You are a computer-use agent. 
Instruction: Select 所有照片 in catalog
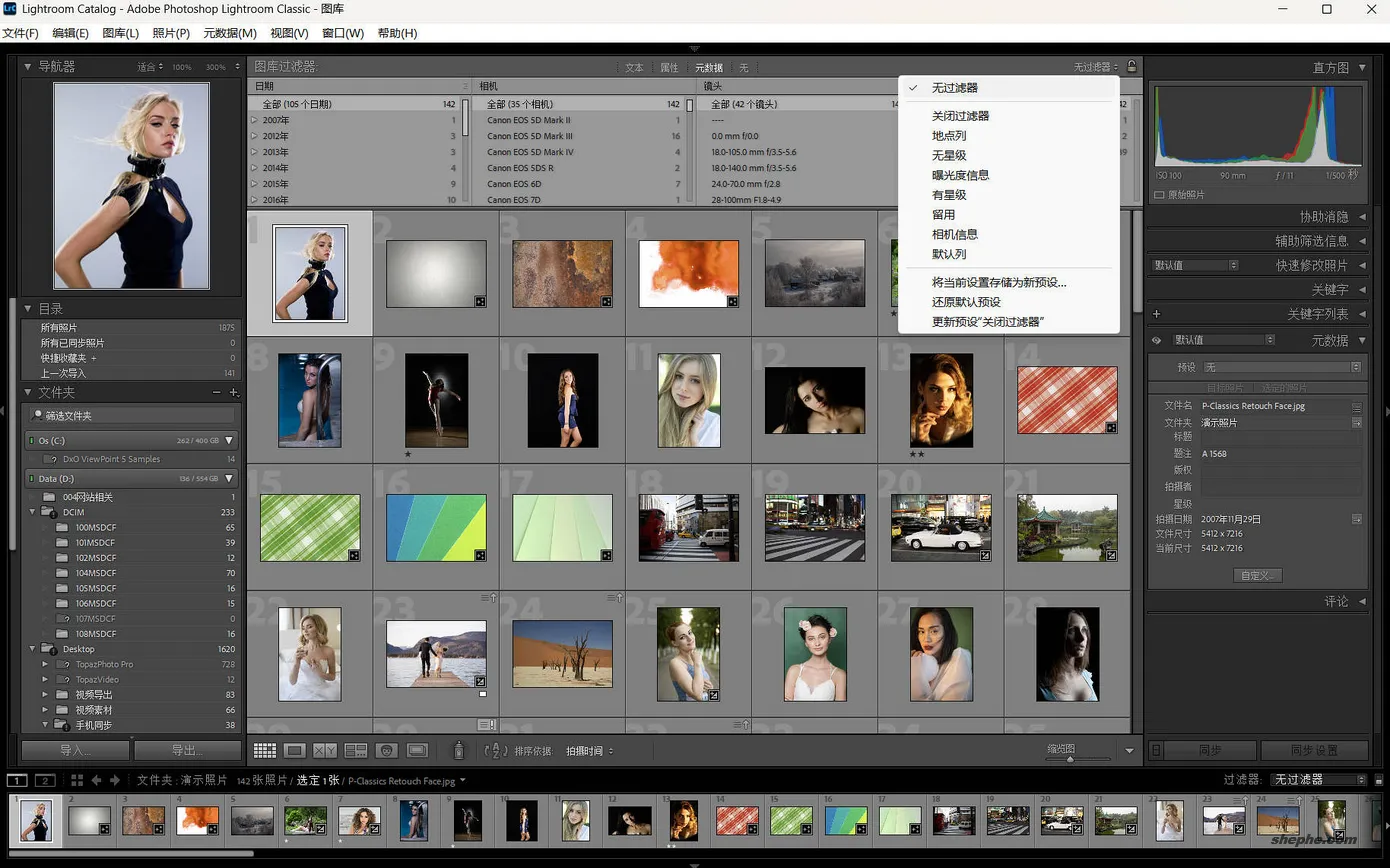[x=131, y=327]
